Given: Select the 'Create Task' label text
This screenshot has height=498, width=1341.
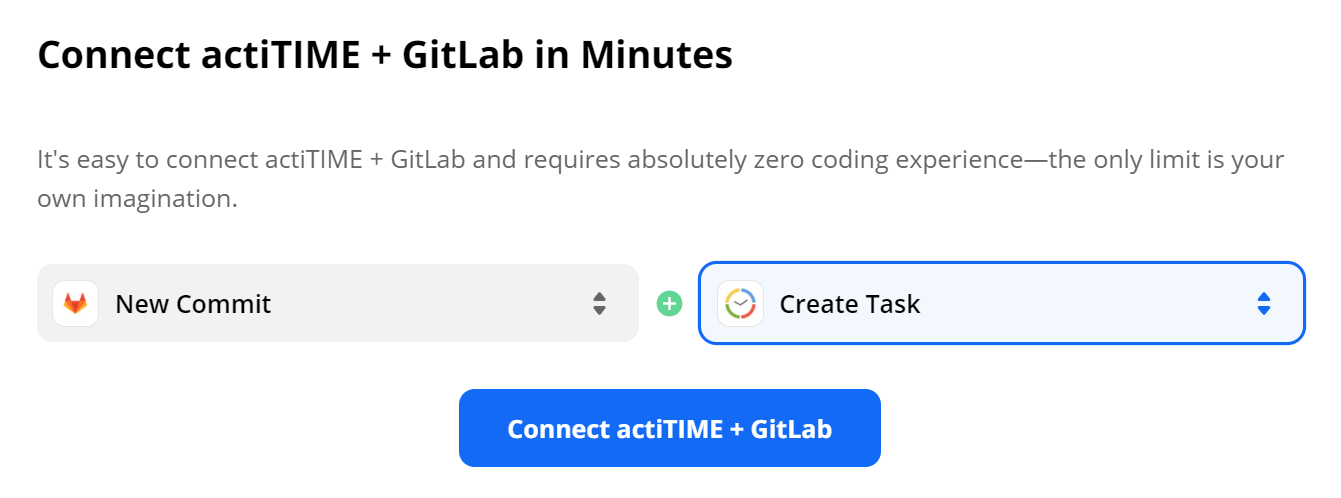Looking at the screenshot, I should point(850,304).
